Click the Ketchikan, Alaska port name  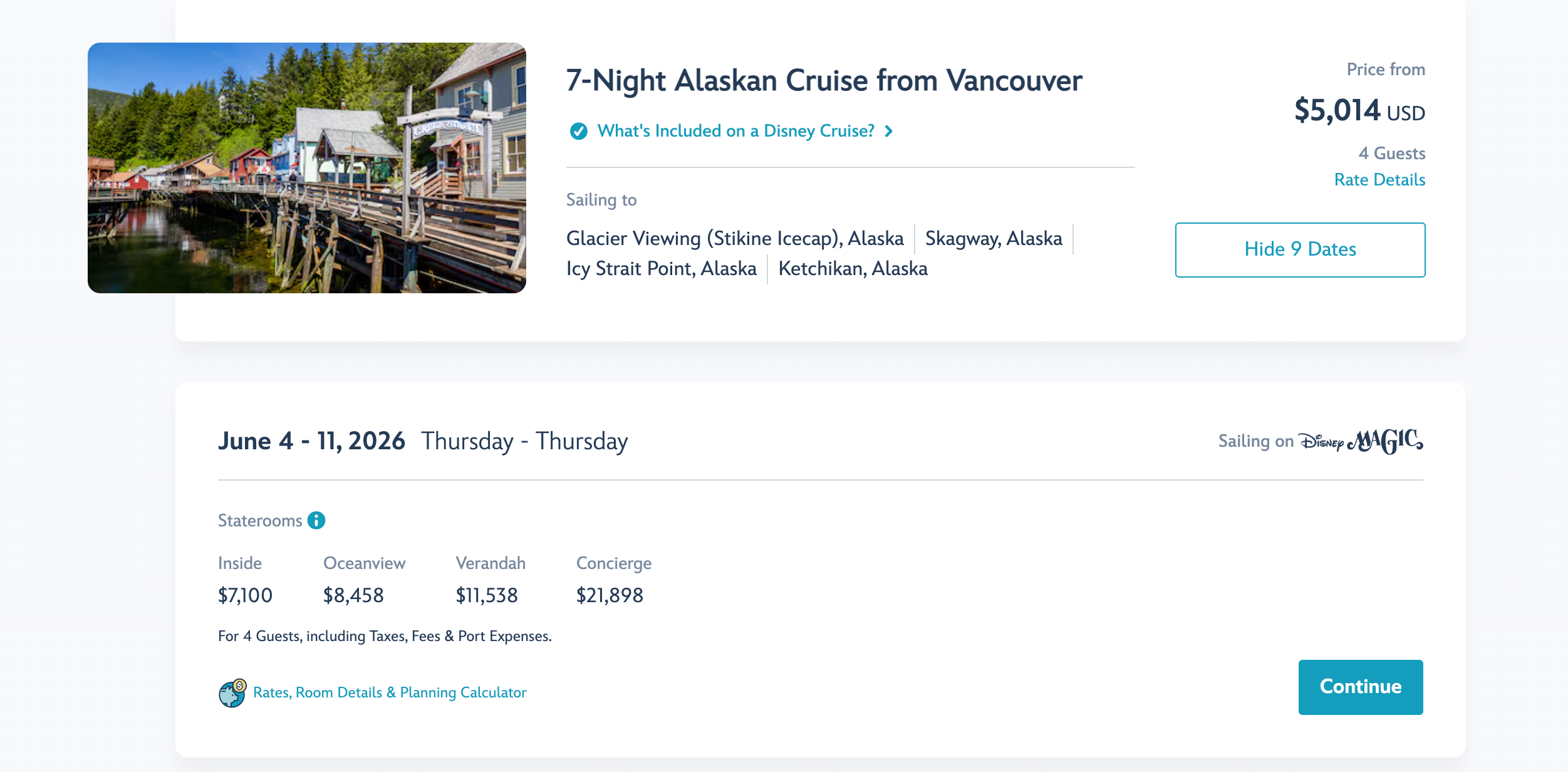(x=853, y=269)
